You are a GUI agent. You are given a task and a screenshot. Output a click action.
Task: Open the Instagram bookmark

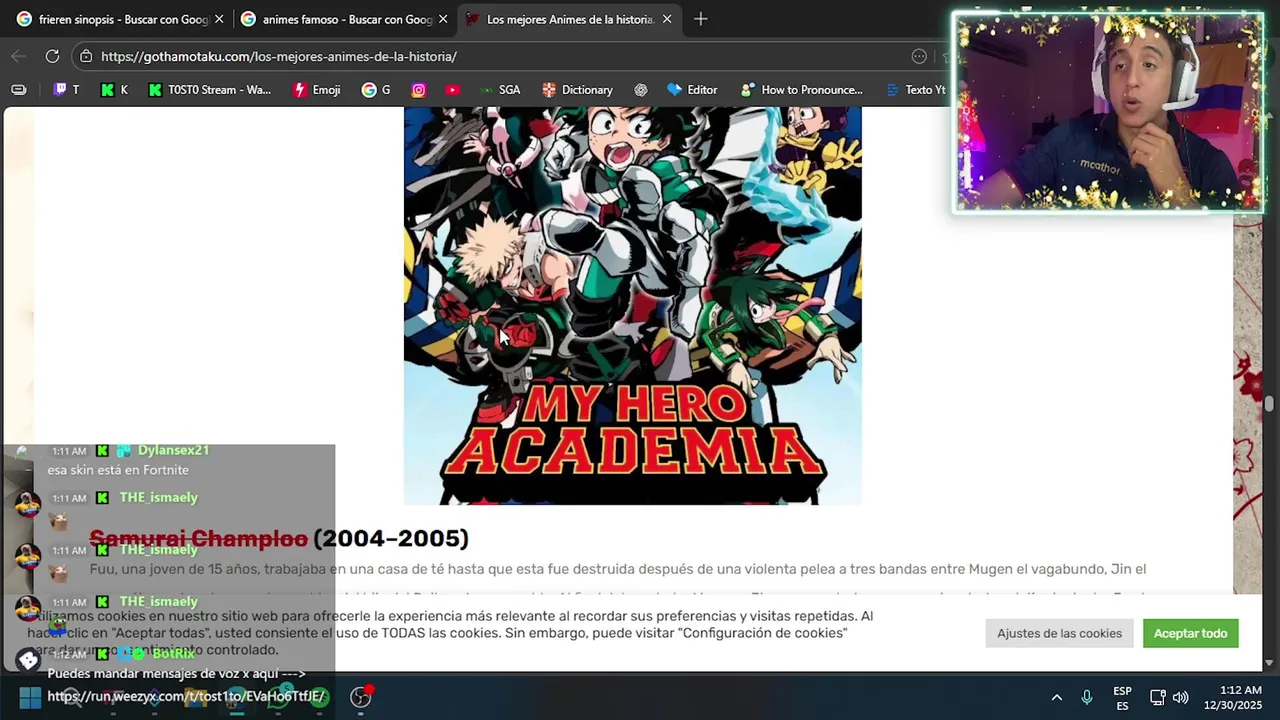point(419,89)
